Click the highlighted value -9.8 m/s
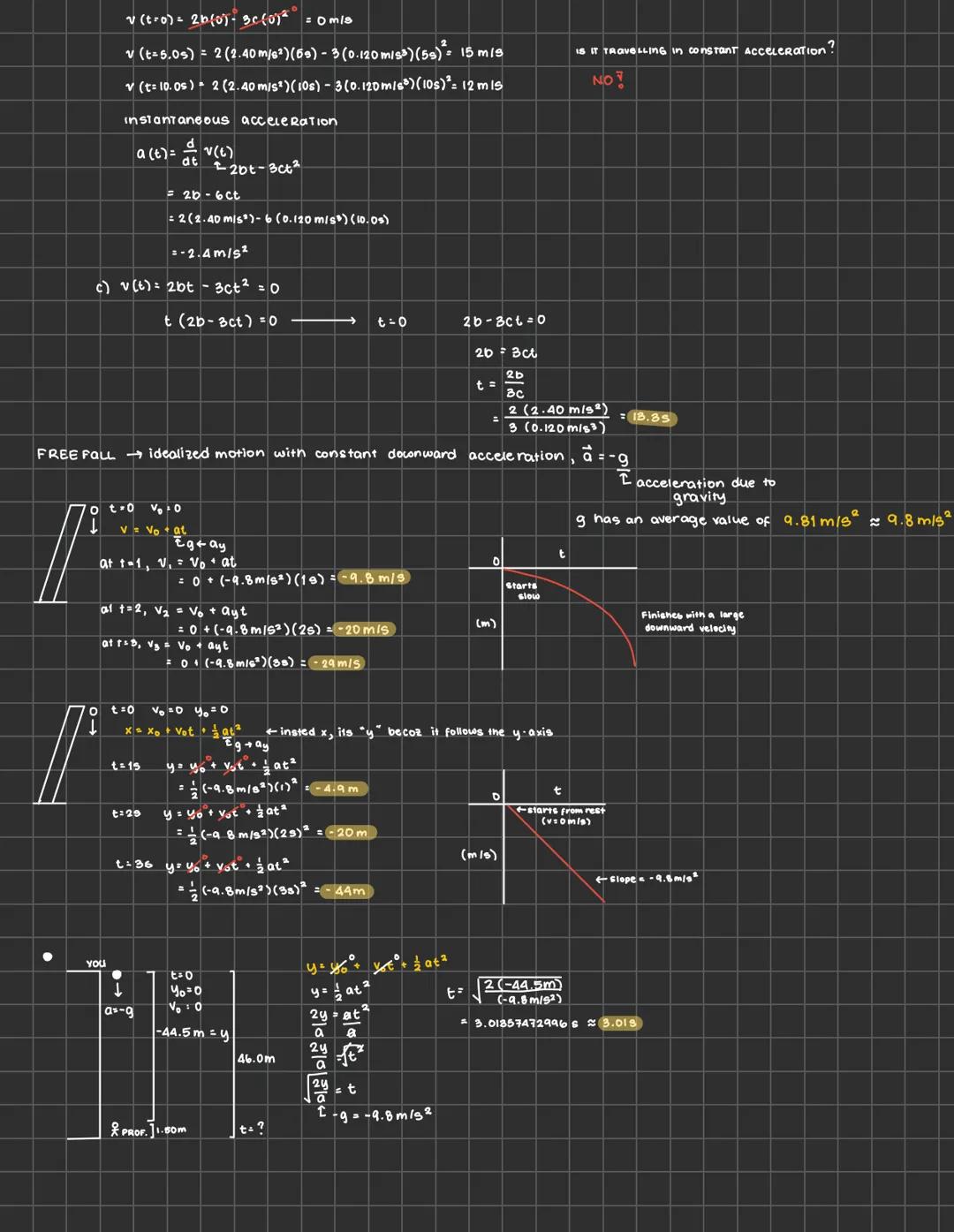This screenshot has width=954, height=1232. [x=375, y=578]
